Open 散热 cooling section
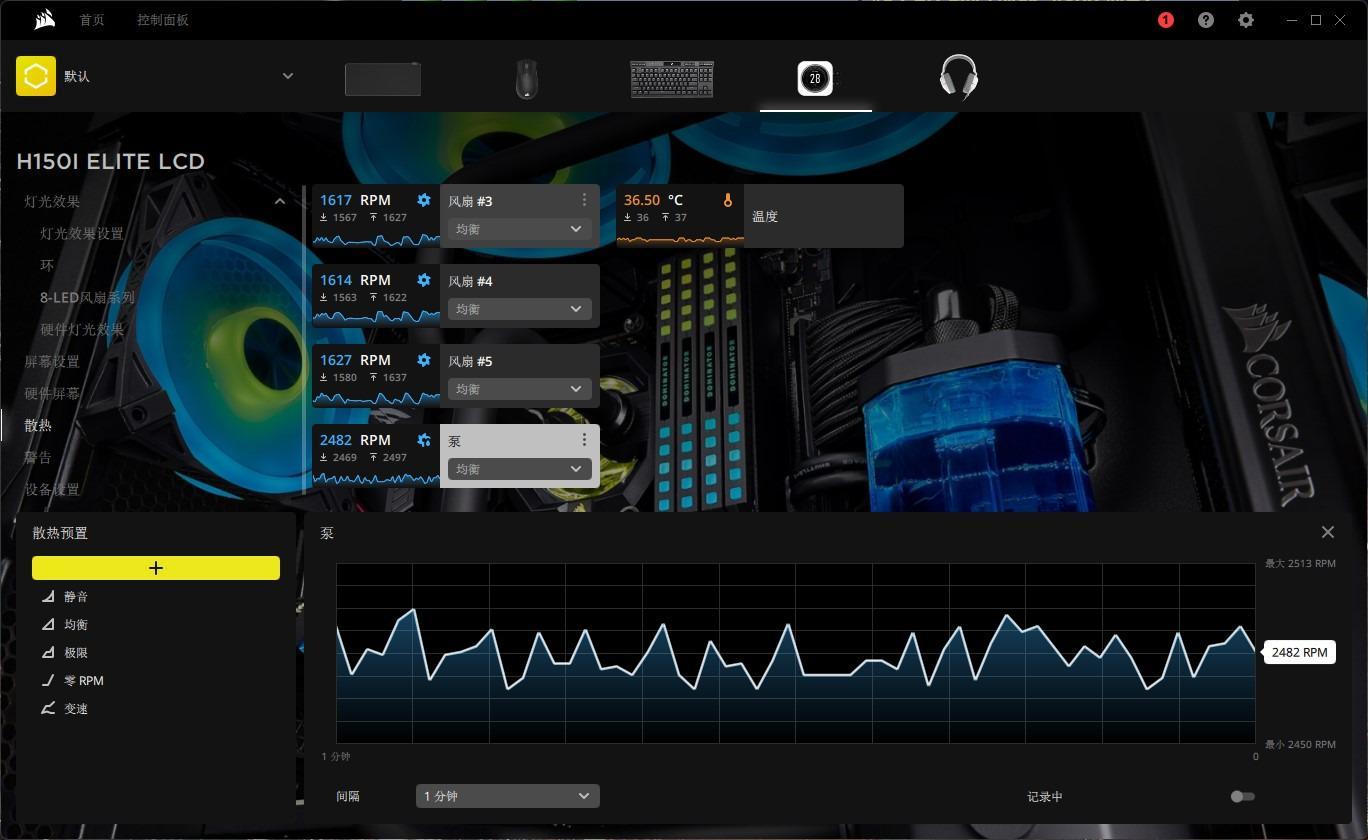Screen dimensions: 1368x840 pos(38,425)
